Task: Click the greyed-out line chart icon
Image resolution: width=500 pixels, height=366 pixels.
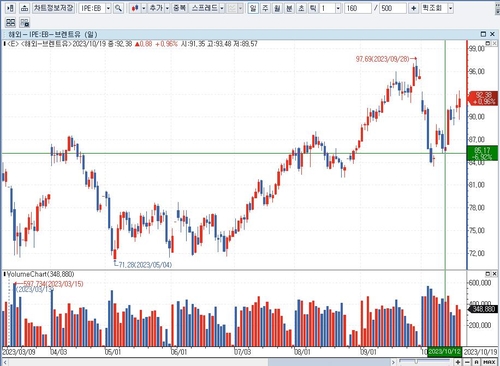Action: point(232,8)
